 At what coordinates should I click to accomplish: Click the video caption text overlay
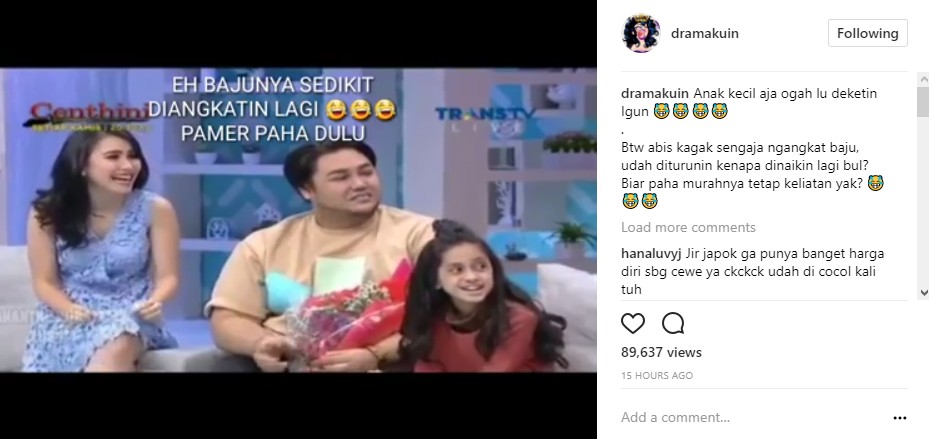pyautogui.click(x=273, y=109)
